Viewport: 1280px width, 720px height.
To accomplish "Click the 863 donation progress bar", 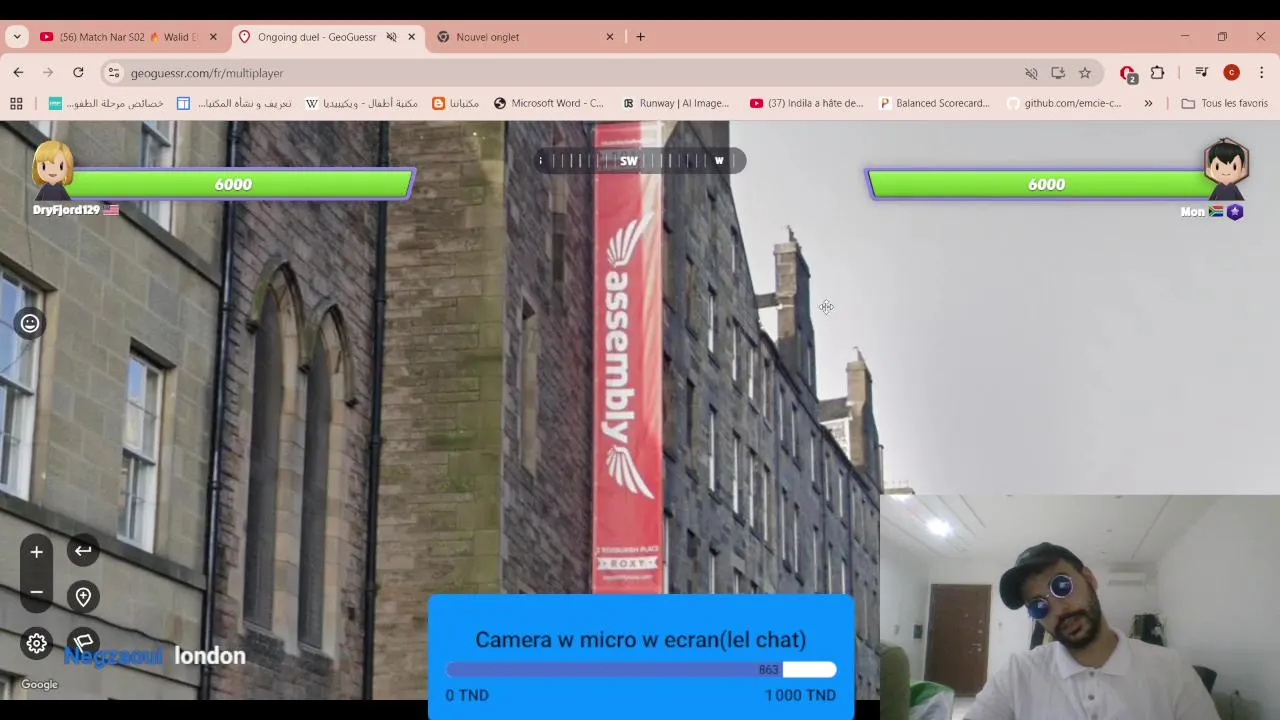I will [x=640, y=669].
